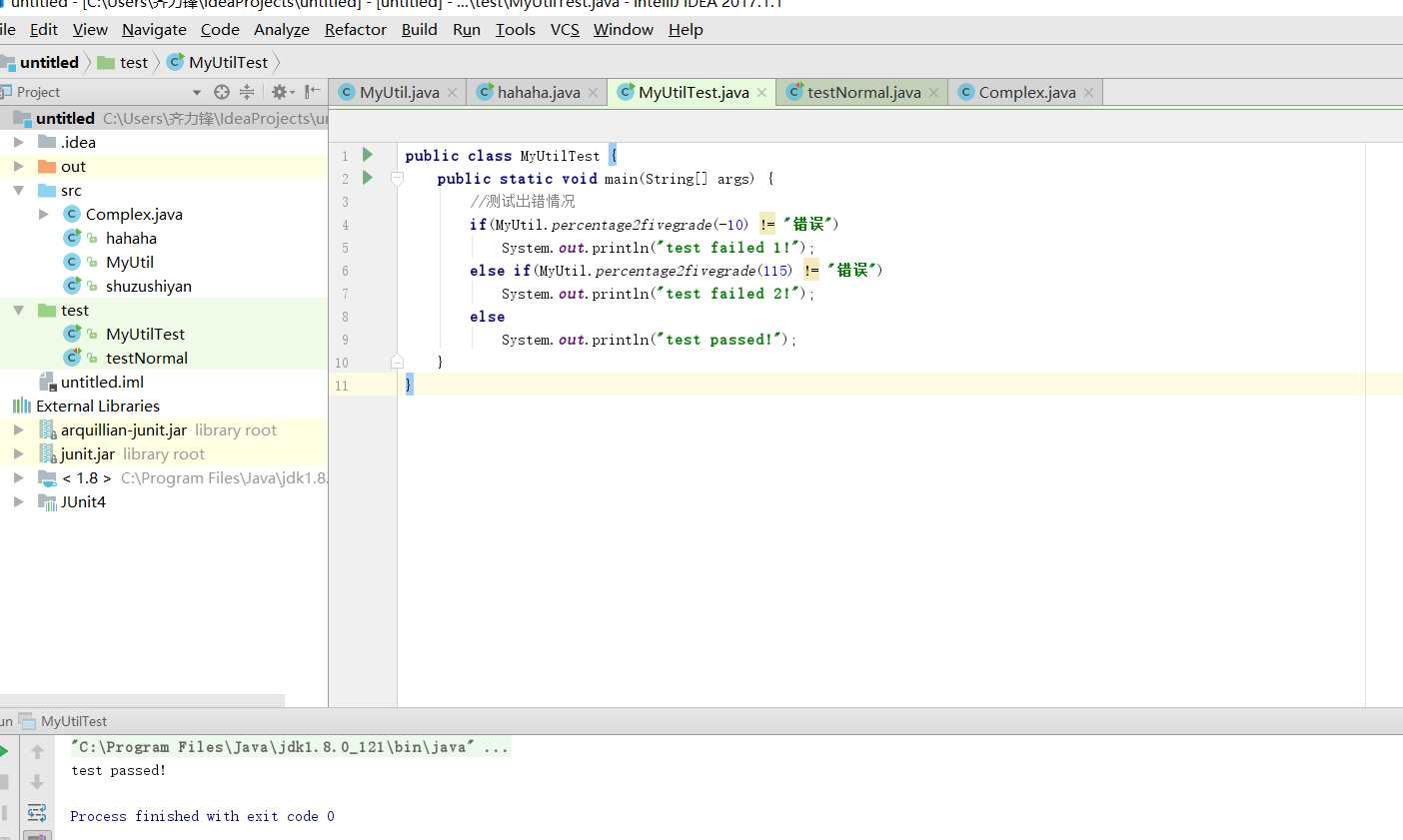
Task: Select untitled project root node
Action: coord(65,118)
